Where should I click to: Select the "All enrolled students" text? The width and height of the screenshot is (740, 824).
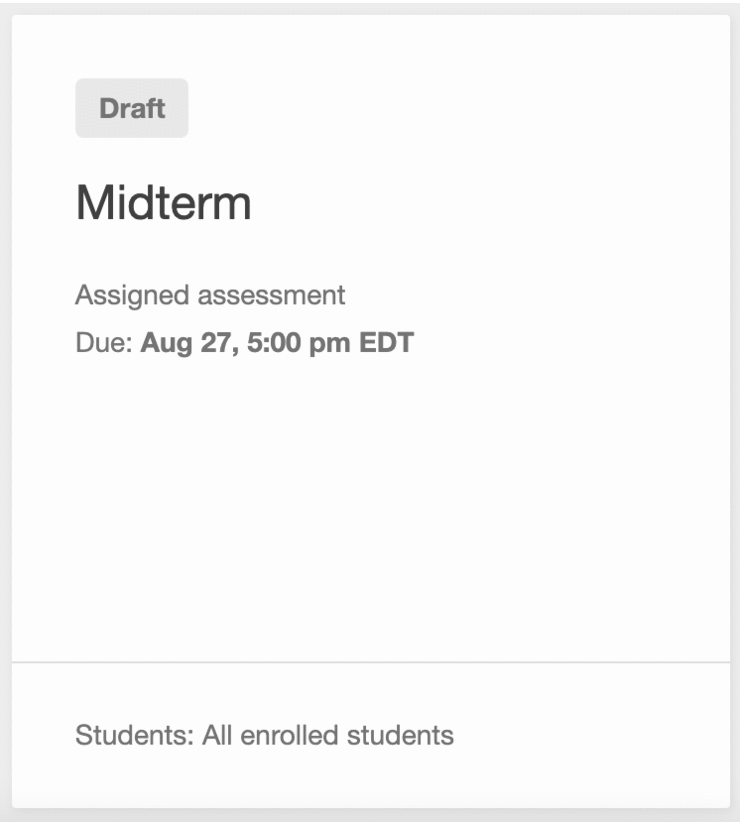coord(328,735)
